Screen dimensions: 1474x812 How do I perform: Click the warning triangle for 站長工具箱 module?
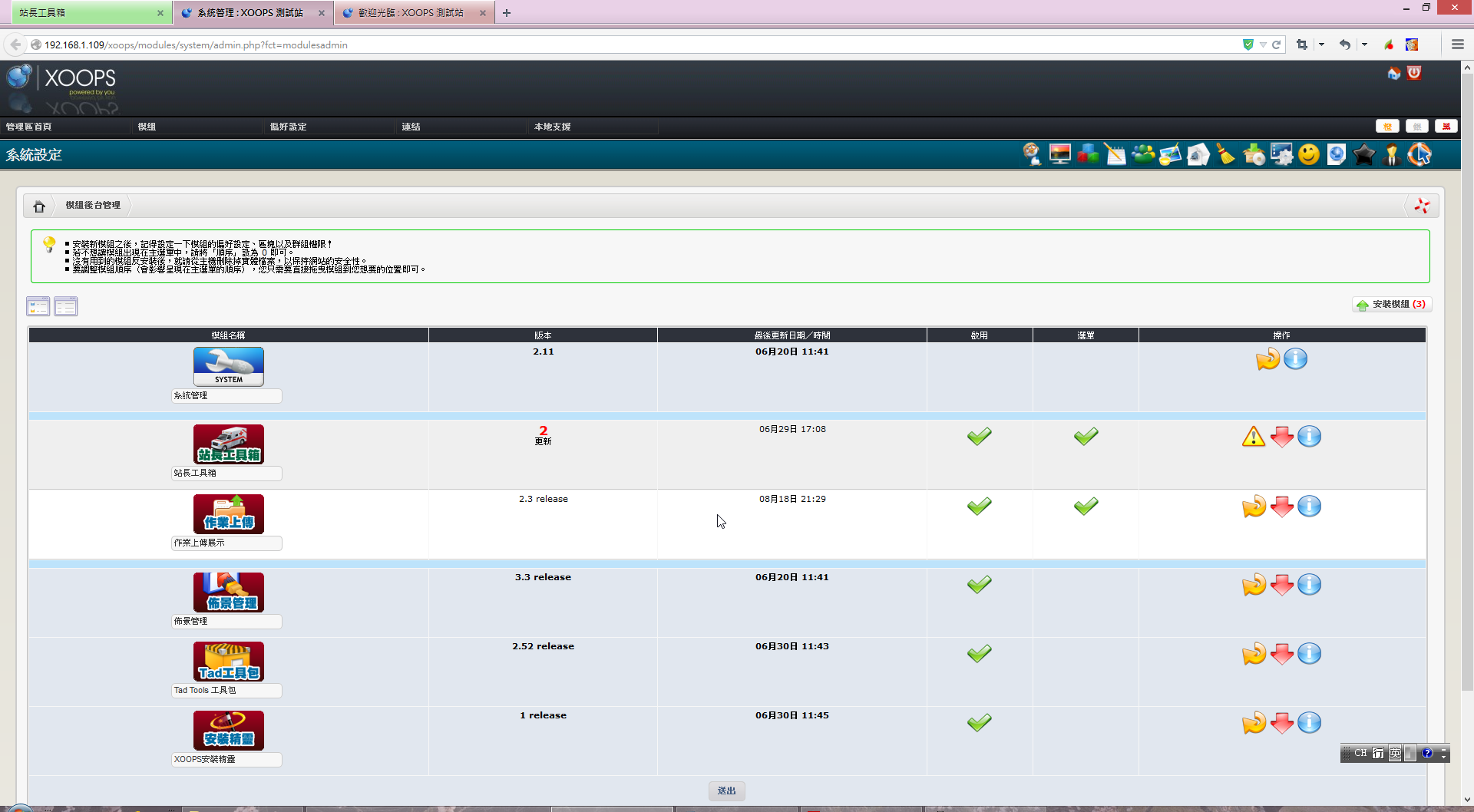[1254, 437]
